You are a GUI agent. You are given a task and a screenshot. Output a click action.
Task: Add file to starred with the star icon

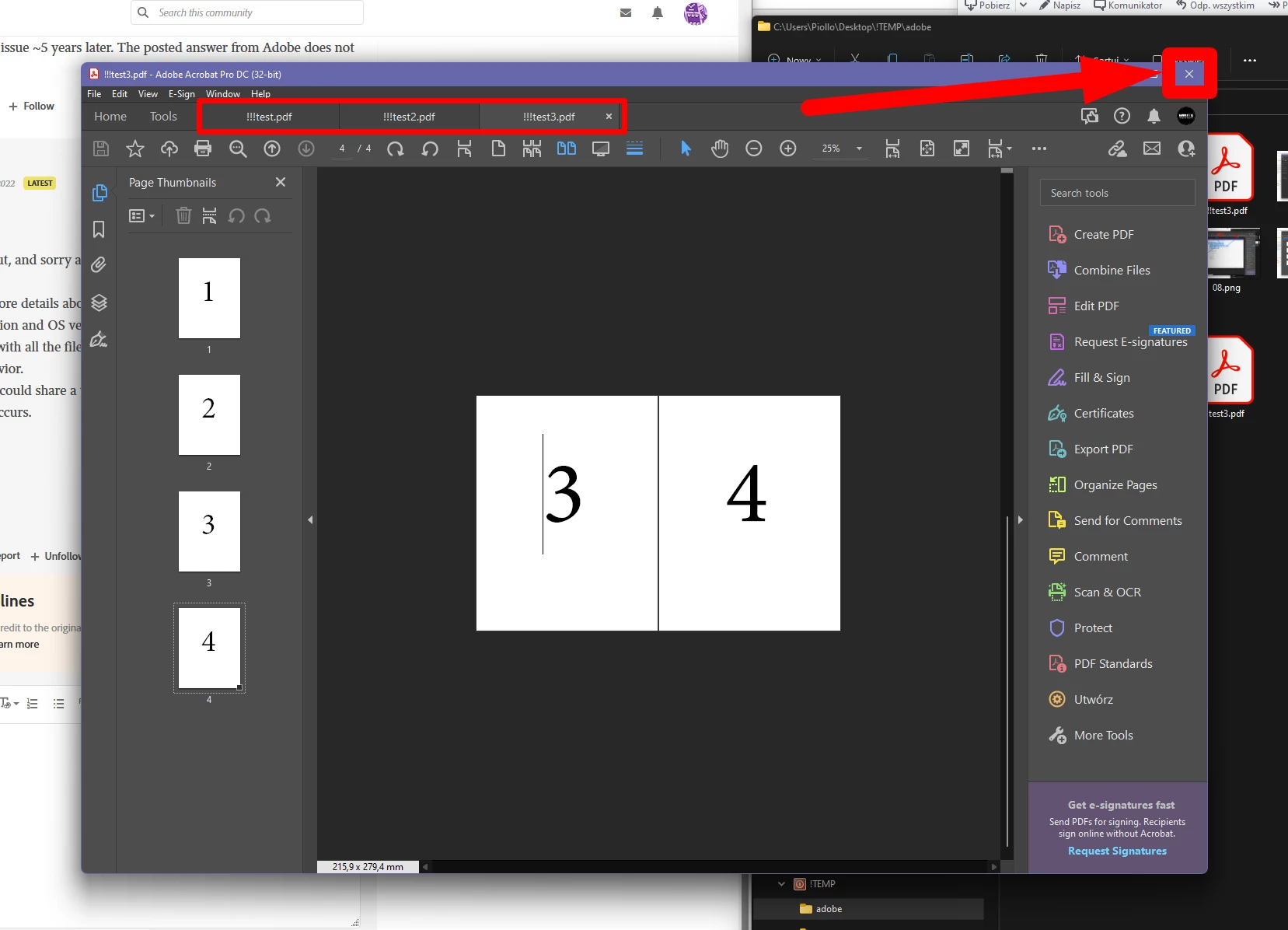[x=135, y=149]
